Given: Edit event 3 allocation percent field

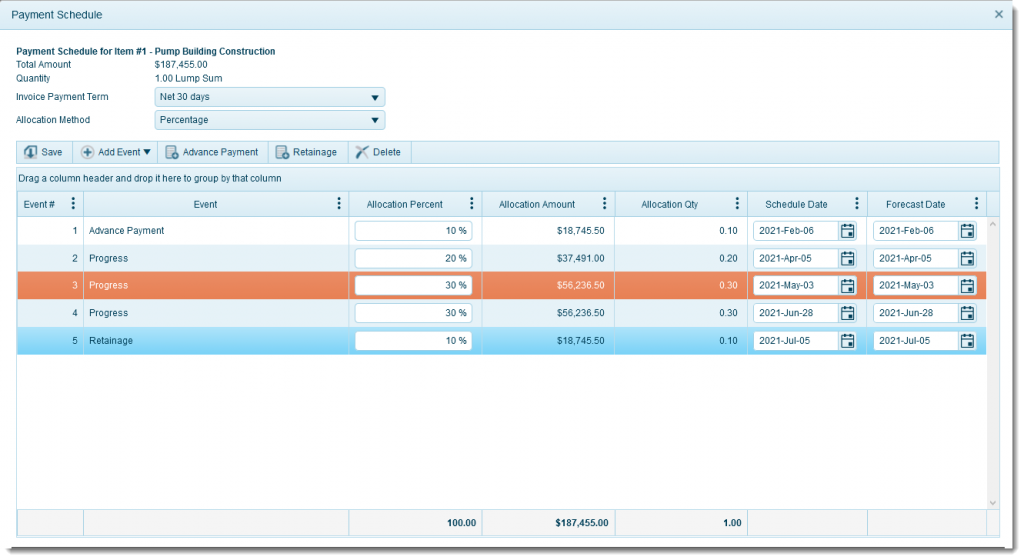Looking at the screenshot, I should [x=413, y=285].
